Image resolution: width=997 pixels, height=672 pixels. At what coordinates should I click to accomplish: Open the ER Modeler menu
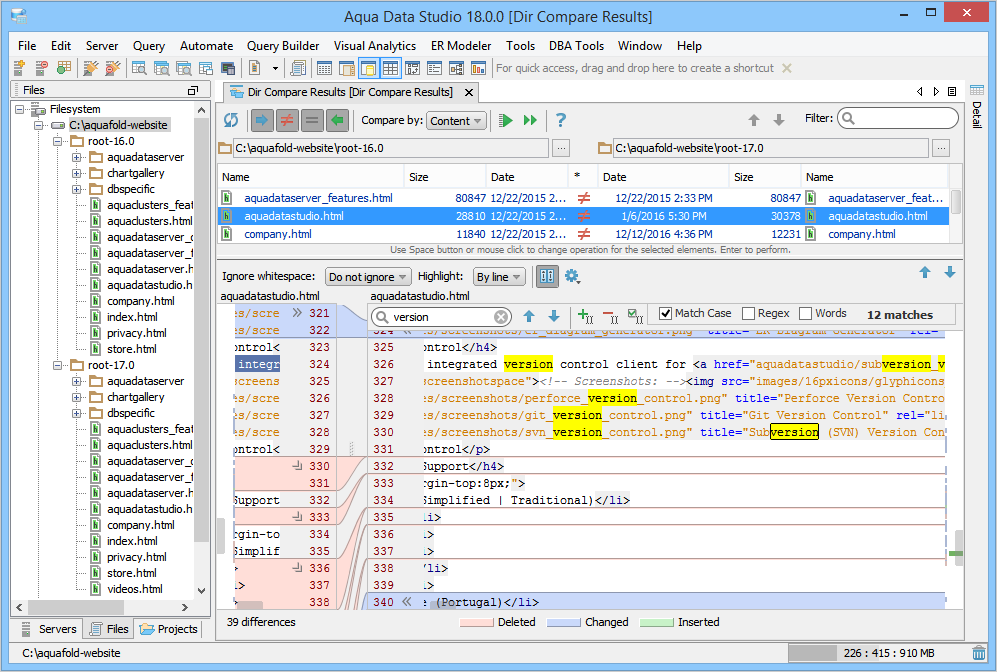click(x=461, y=46)
